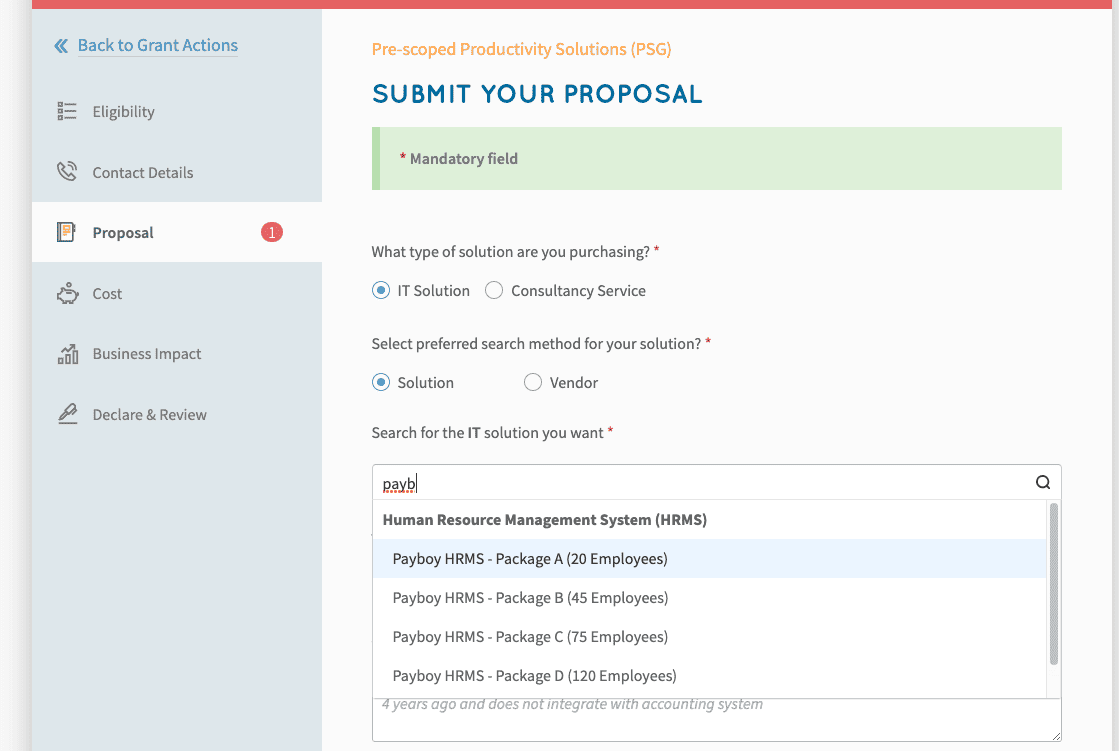Choose Payboy HRMS Package A option
This screenshot has width=1119, height=751.
coord(530,559)
